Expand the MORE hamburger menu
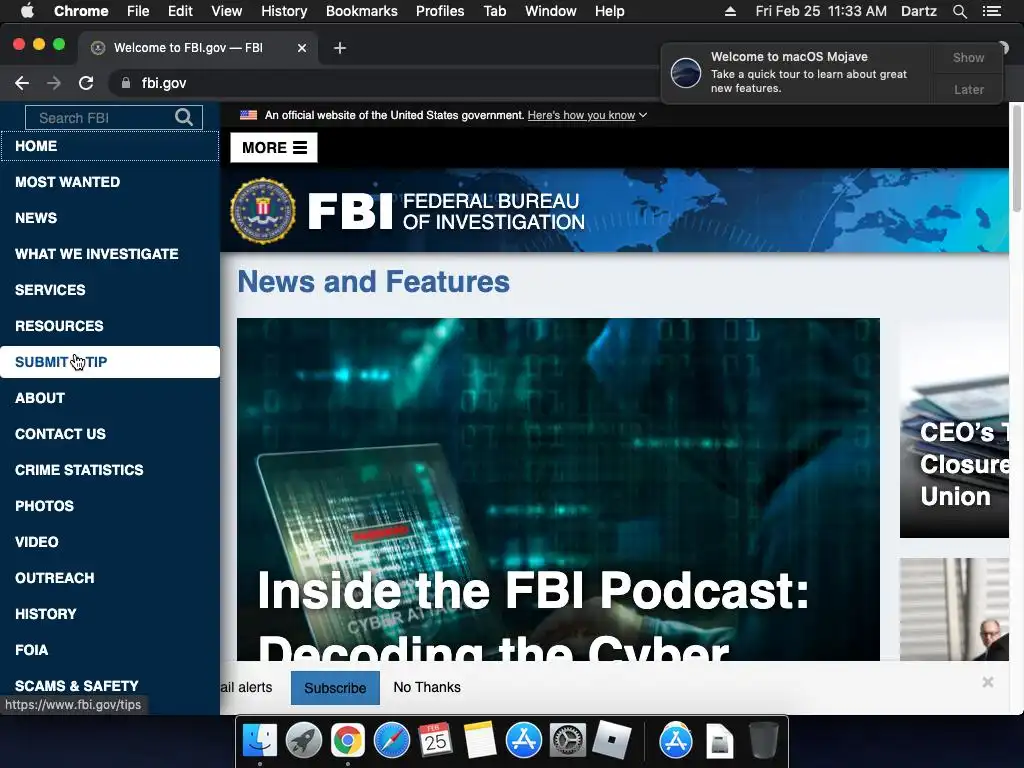Viewport: 1024px width, 768px height. (x=274, y=148)
